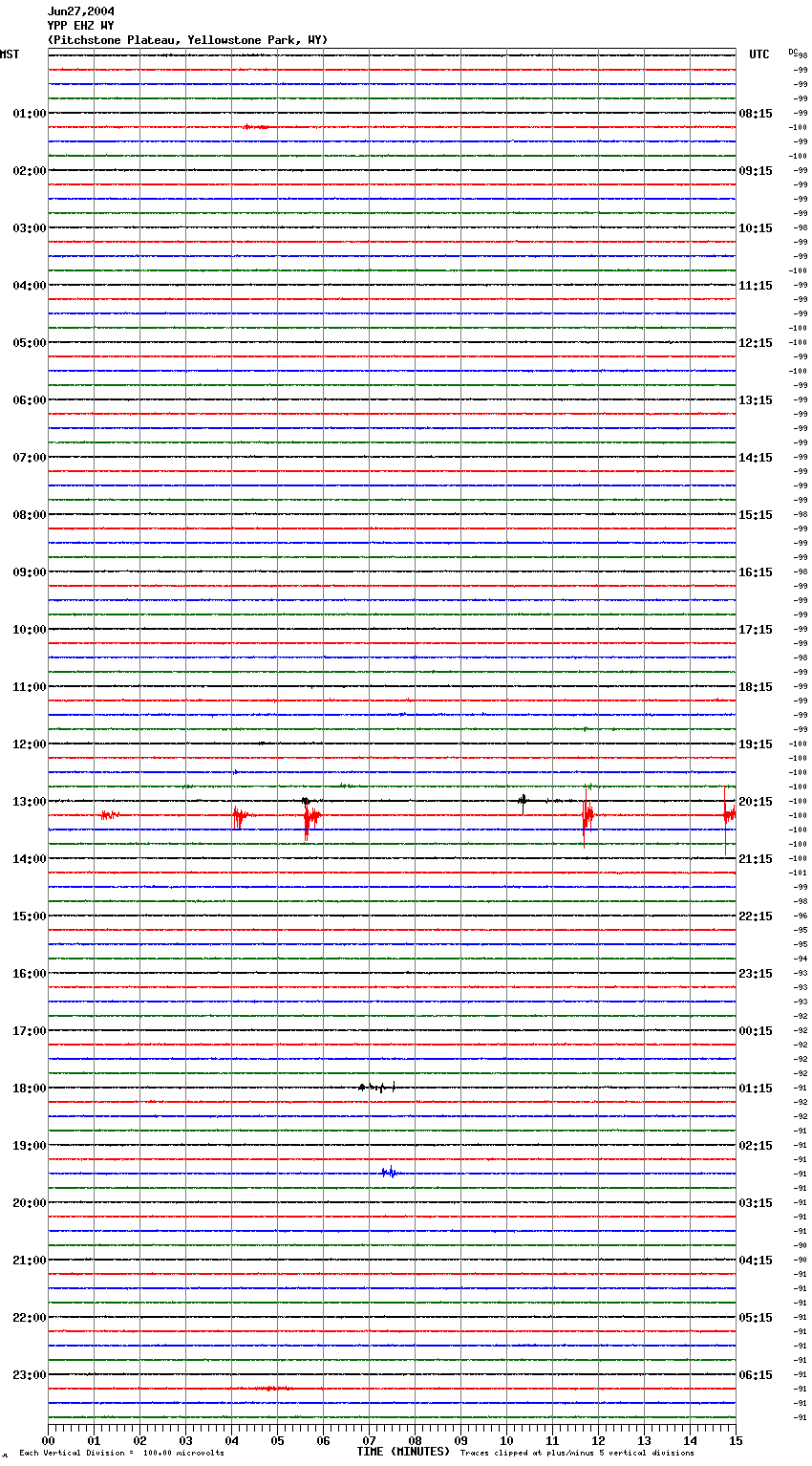Click the -101 DC offset value
This screenshot has width=812, height=1466.
[800, 873]
